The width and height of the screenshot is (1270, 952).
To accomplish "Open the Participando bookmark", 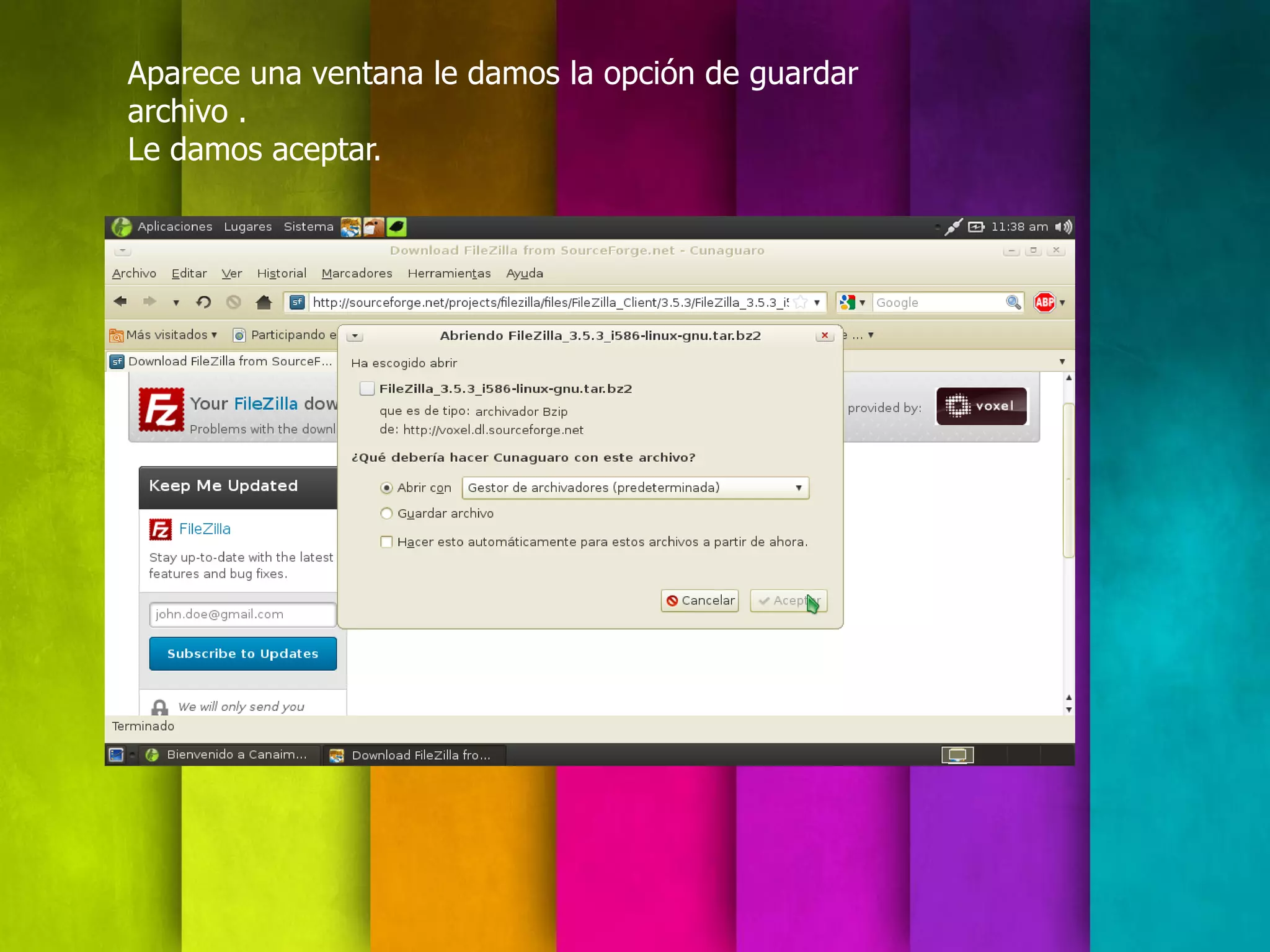I will [285, 335].
